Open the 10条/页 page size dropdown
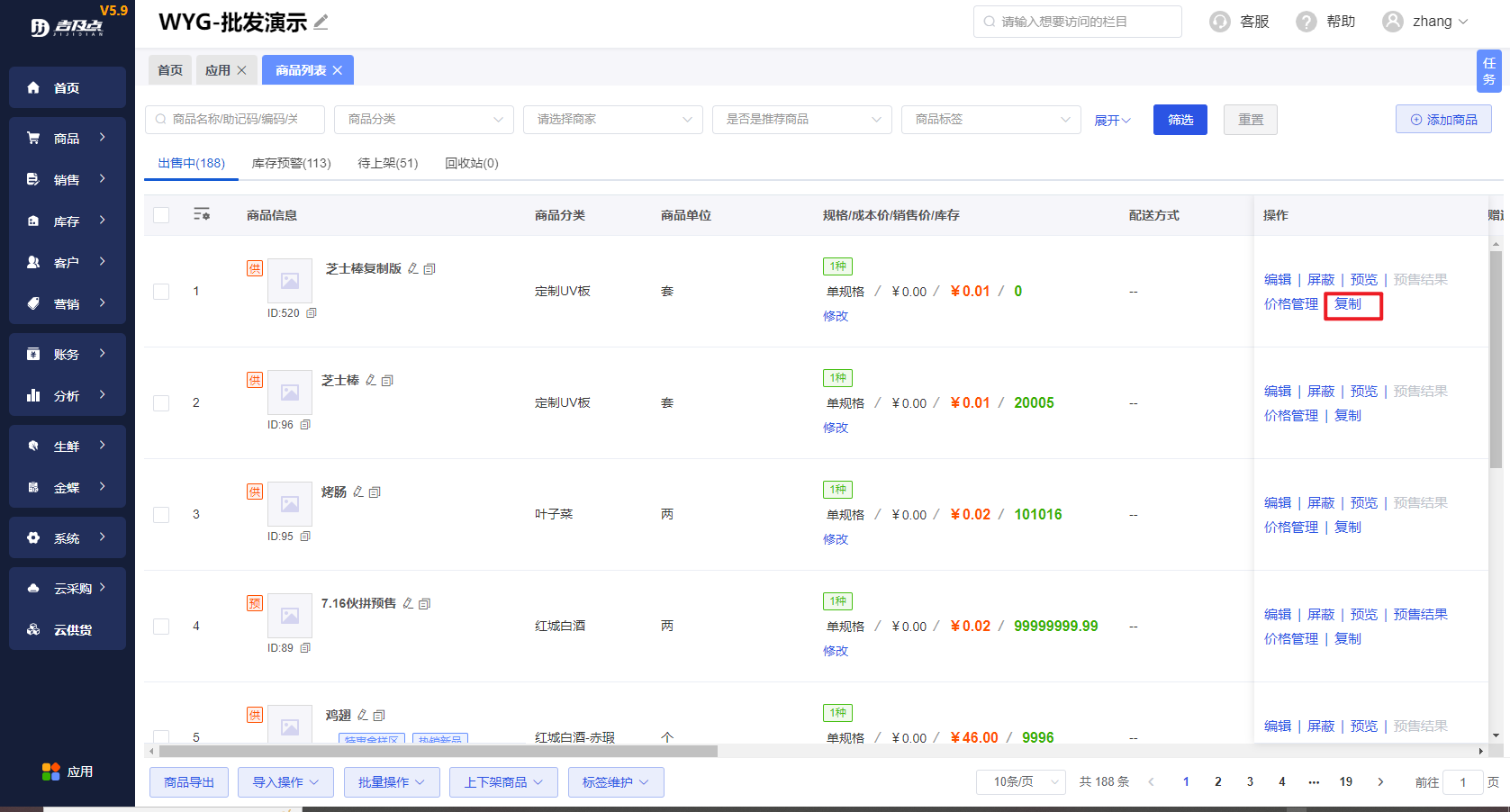 [1020, 782]
